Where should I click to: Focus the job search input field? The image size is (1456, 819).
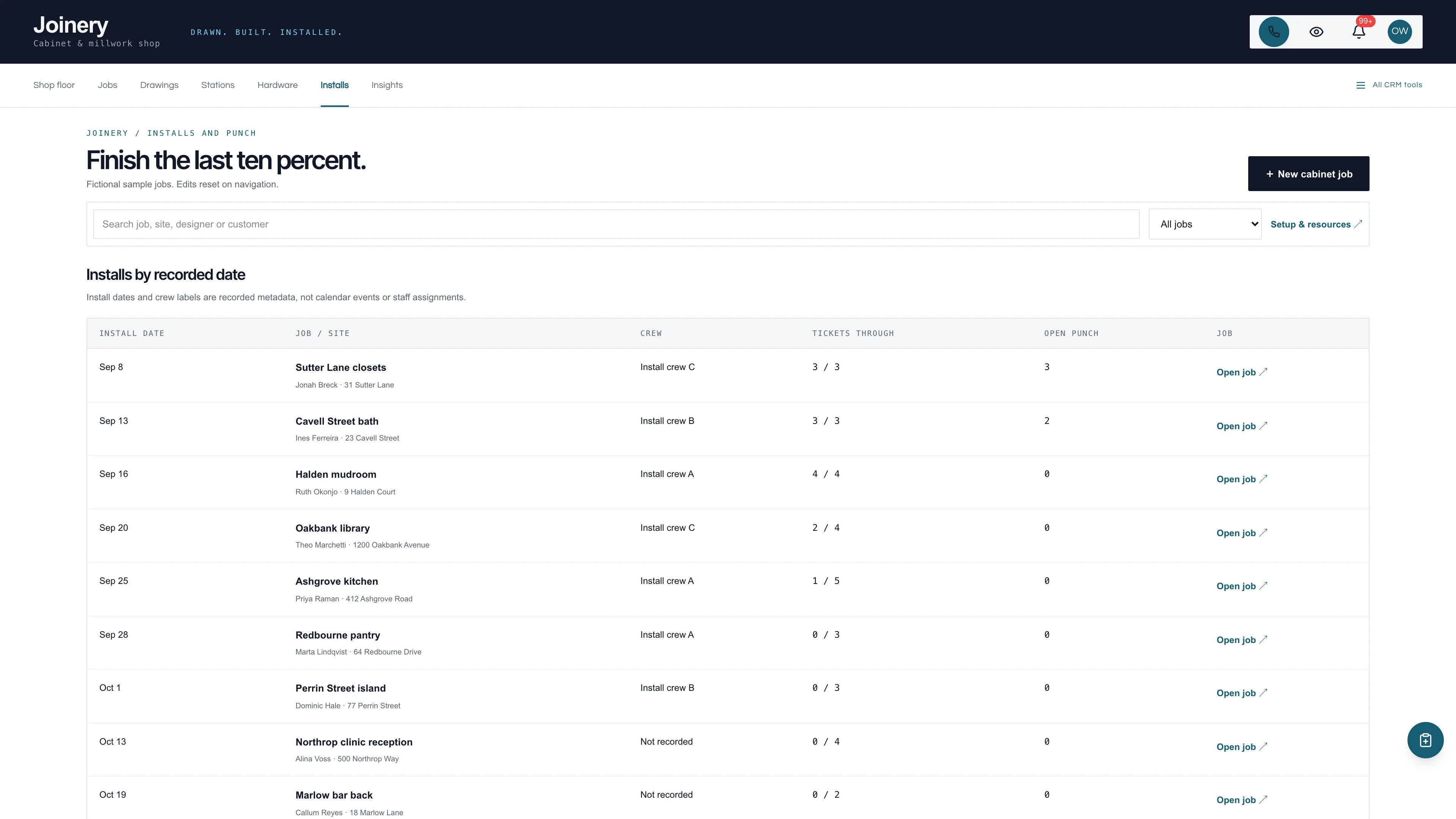(x=616, y=224)
